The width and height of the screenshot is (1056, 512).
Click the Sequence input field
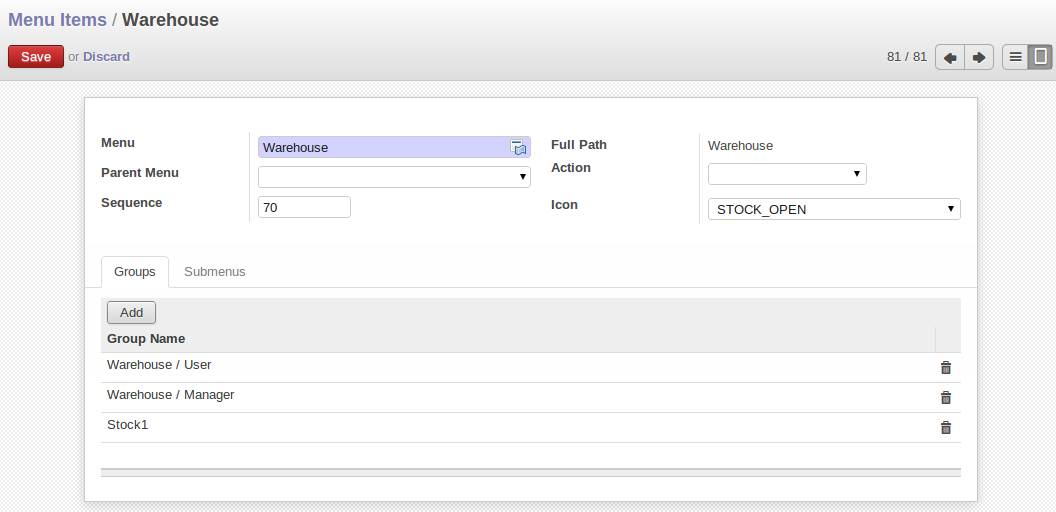click(304, 207)
